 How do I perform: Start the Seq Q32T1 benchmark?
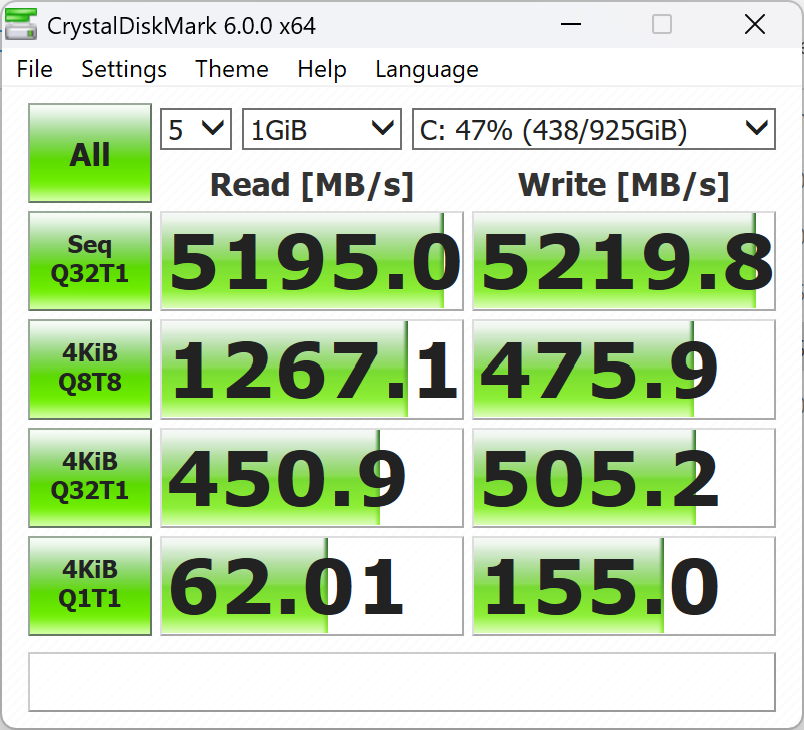pyautogui.click(x=90, y=260)
